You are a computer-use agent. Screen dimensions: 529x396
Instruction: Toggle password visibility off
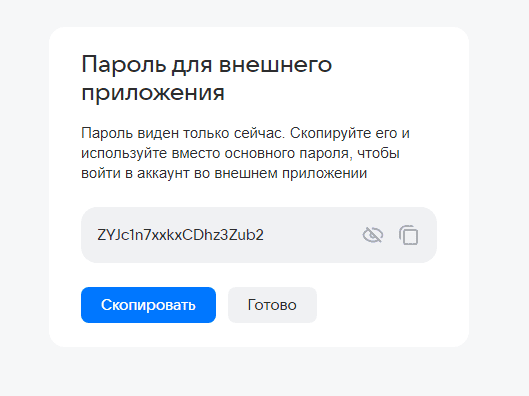point(372,235)
